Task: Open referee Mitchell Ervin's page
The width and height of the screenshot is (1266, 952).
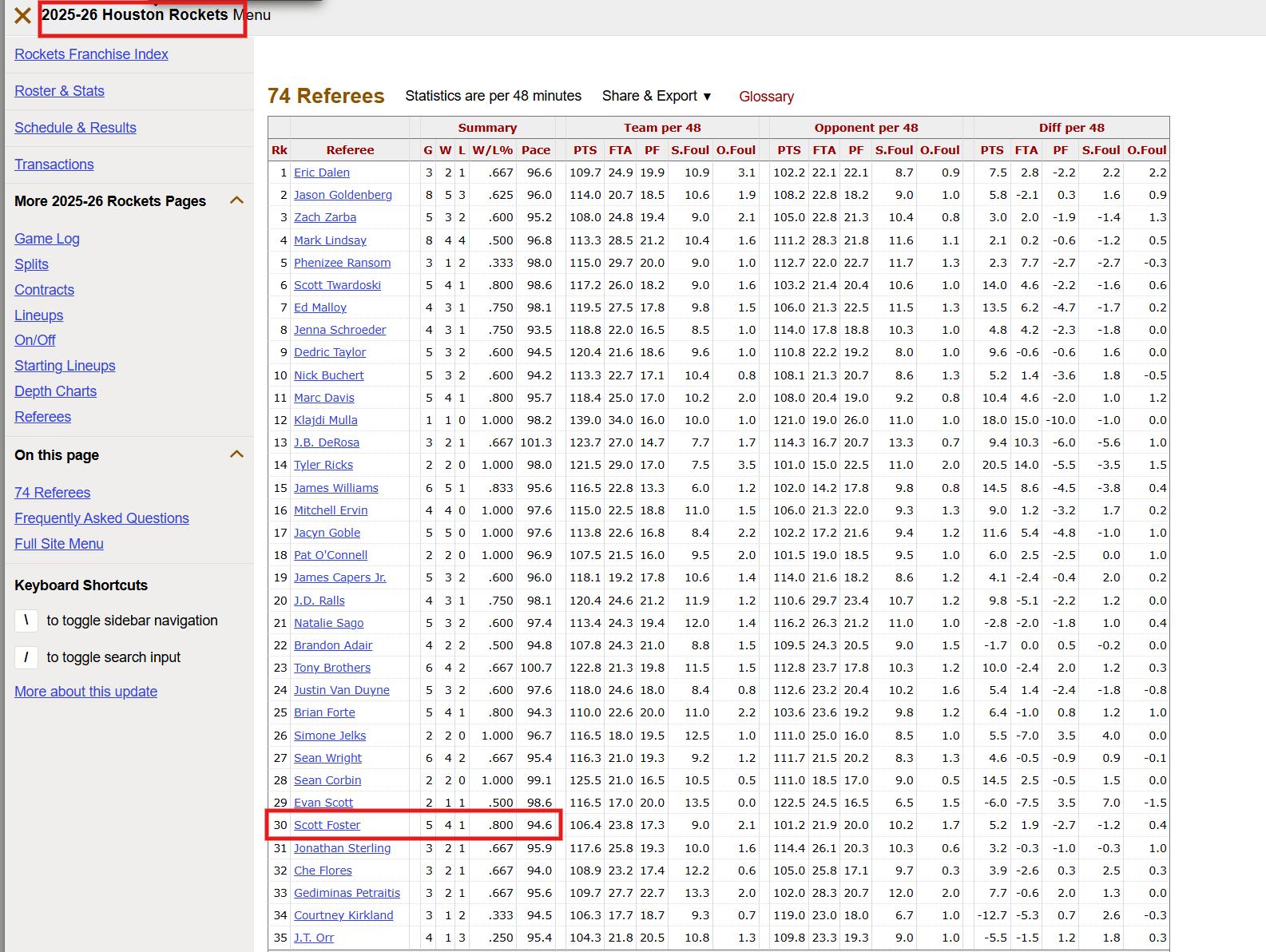Action: [x=331, y=510]
